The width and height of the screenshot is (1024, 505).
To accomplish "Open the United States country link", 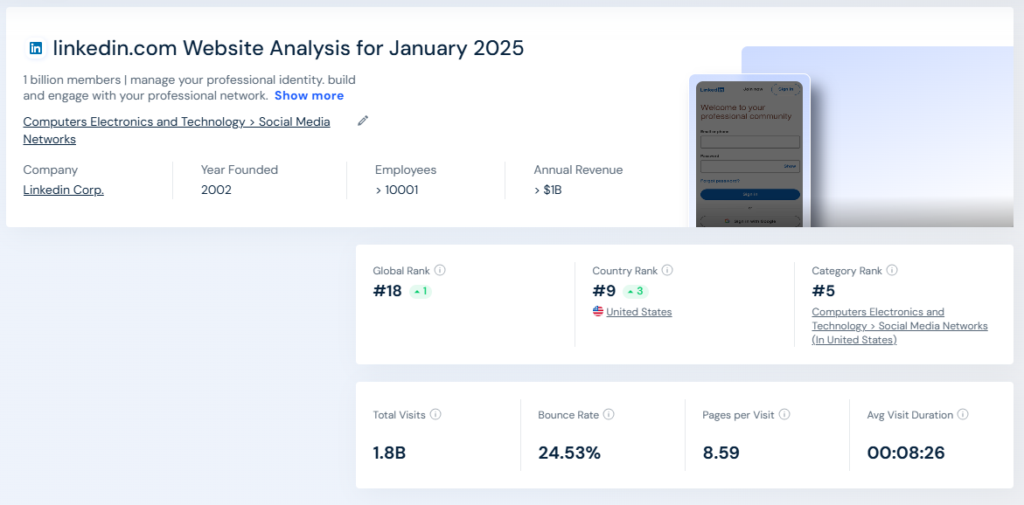I will 639,312.
